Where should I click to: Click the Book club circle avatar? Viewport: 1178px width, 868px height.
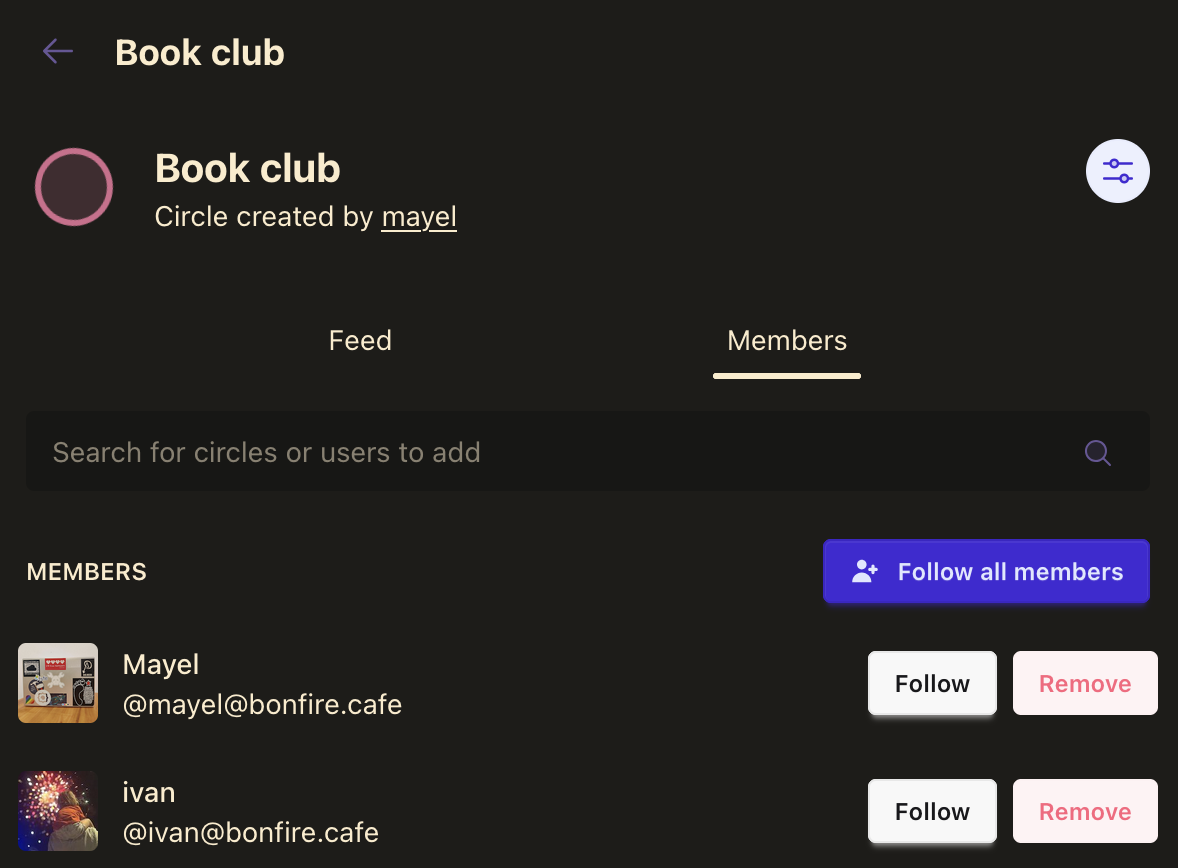pyautogui.click(x=74, y=187)
